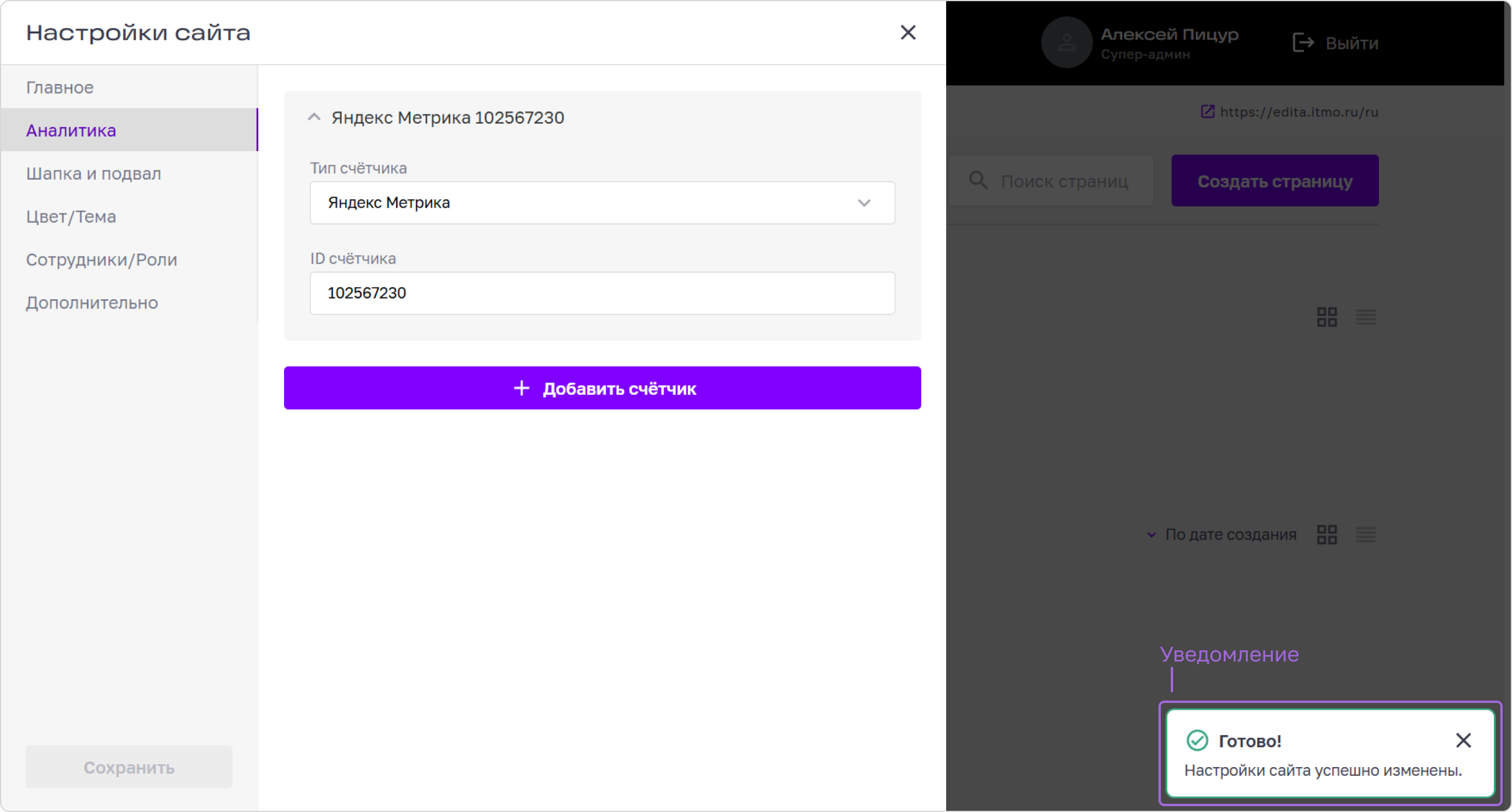The image size is (1512, 812).
Task: Switch to list view in upper section
Action: pyautogui.click(x=1366, y=317)
